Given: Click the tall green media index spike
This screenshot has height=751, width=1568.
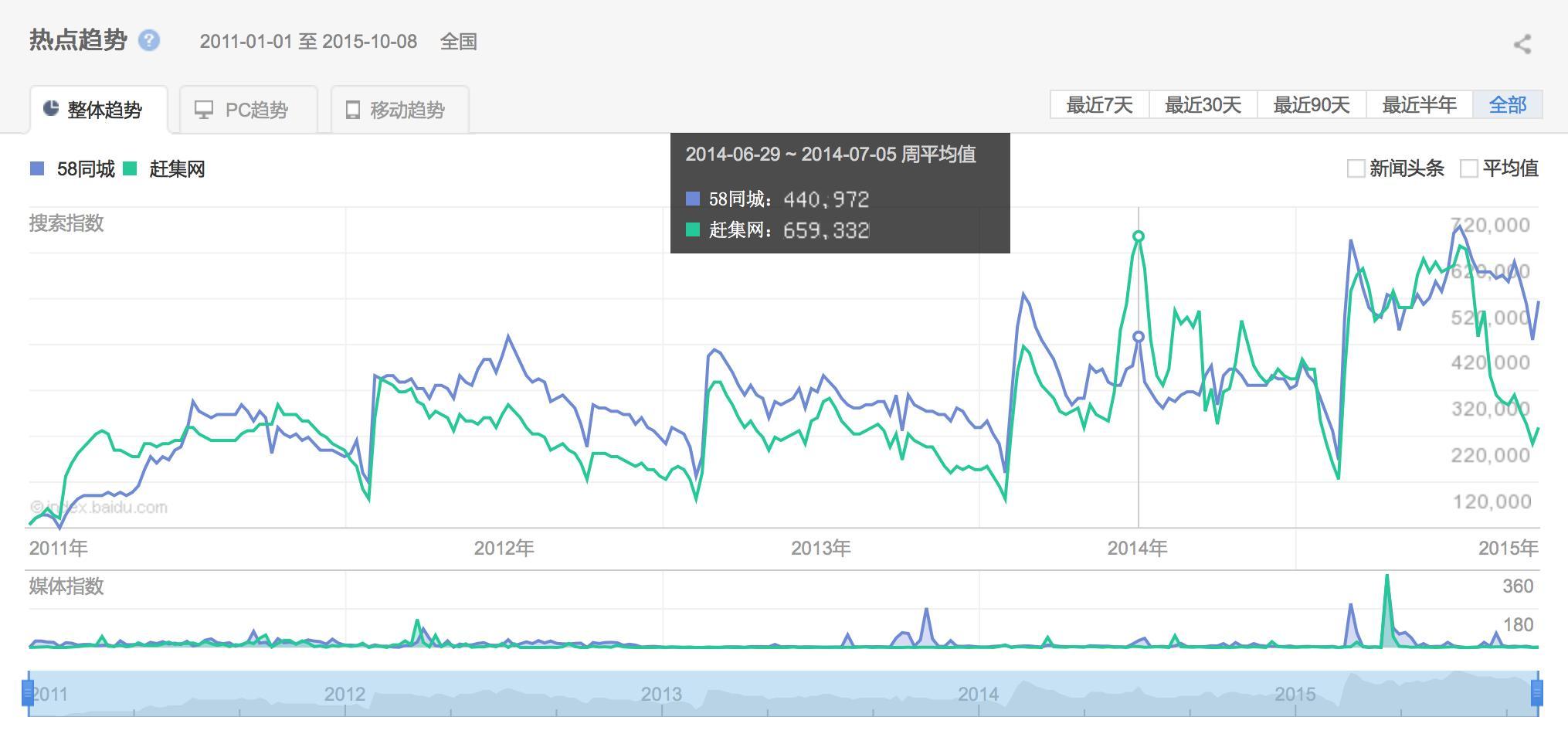Looking at the screenshot, I should 1387,610.
